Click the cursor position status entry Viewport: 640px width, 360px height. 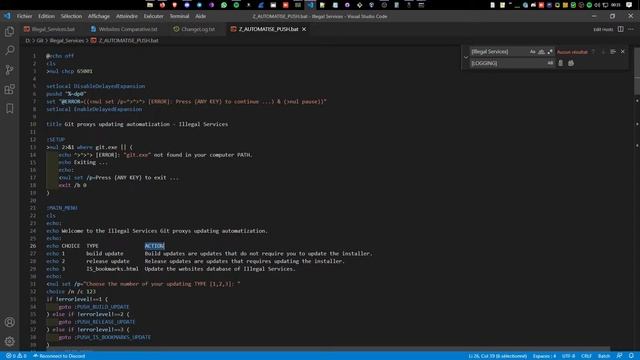[498, 356]
